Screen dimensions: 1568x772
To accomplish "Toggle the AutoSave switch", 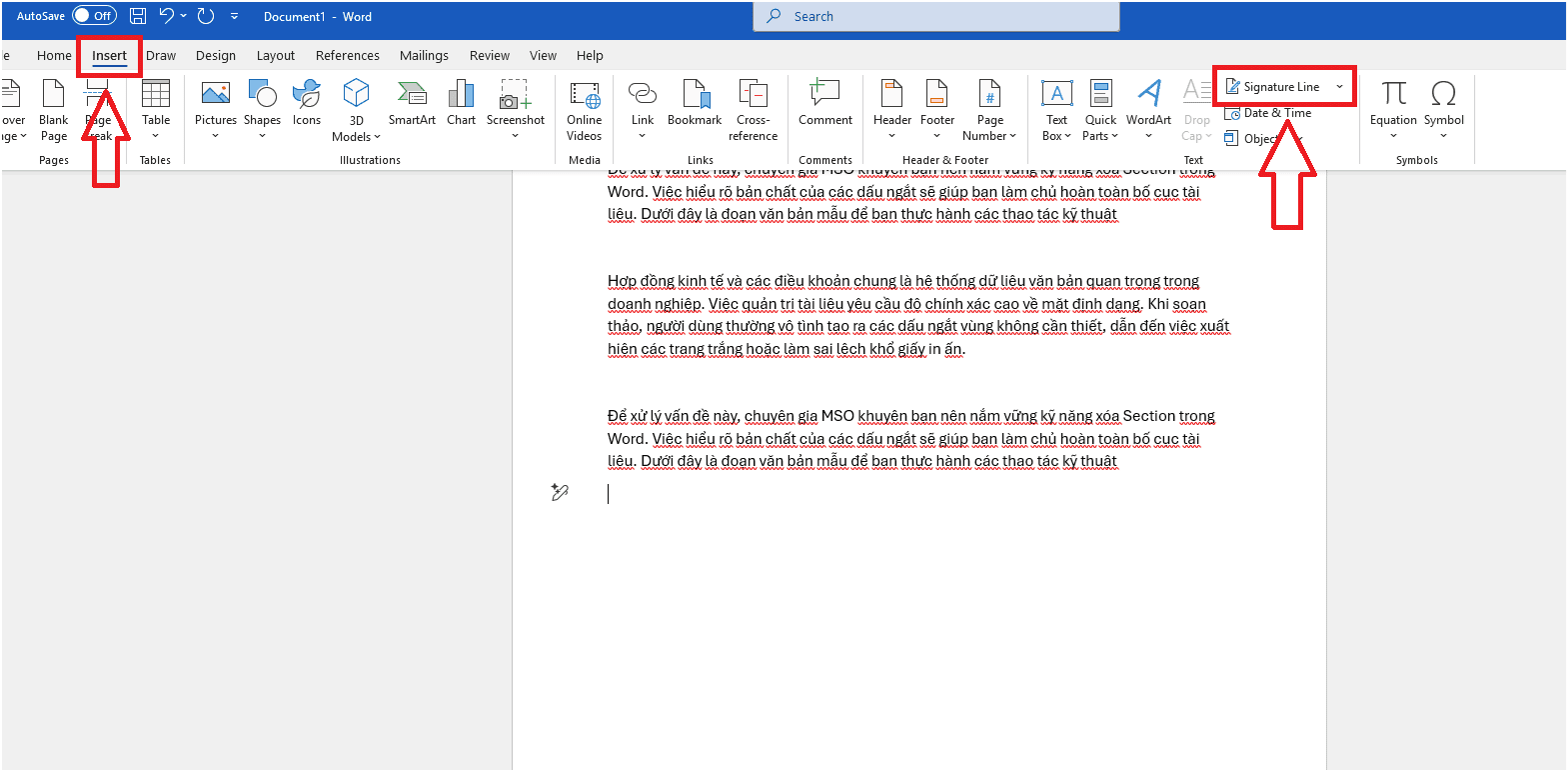I will coord(94,16).
